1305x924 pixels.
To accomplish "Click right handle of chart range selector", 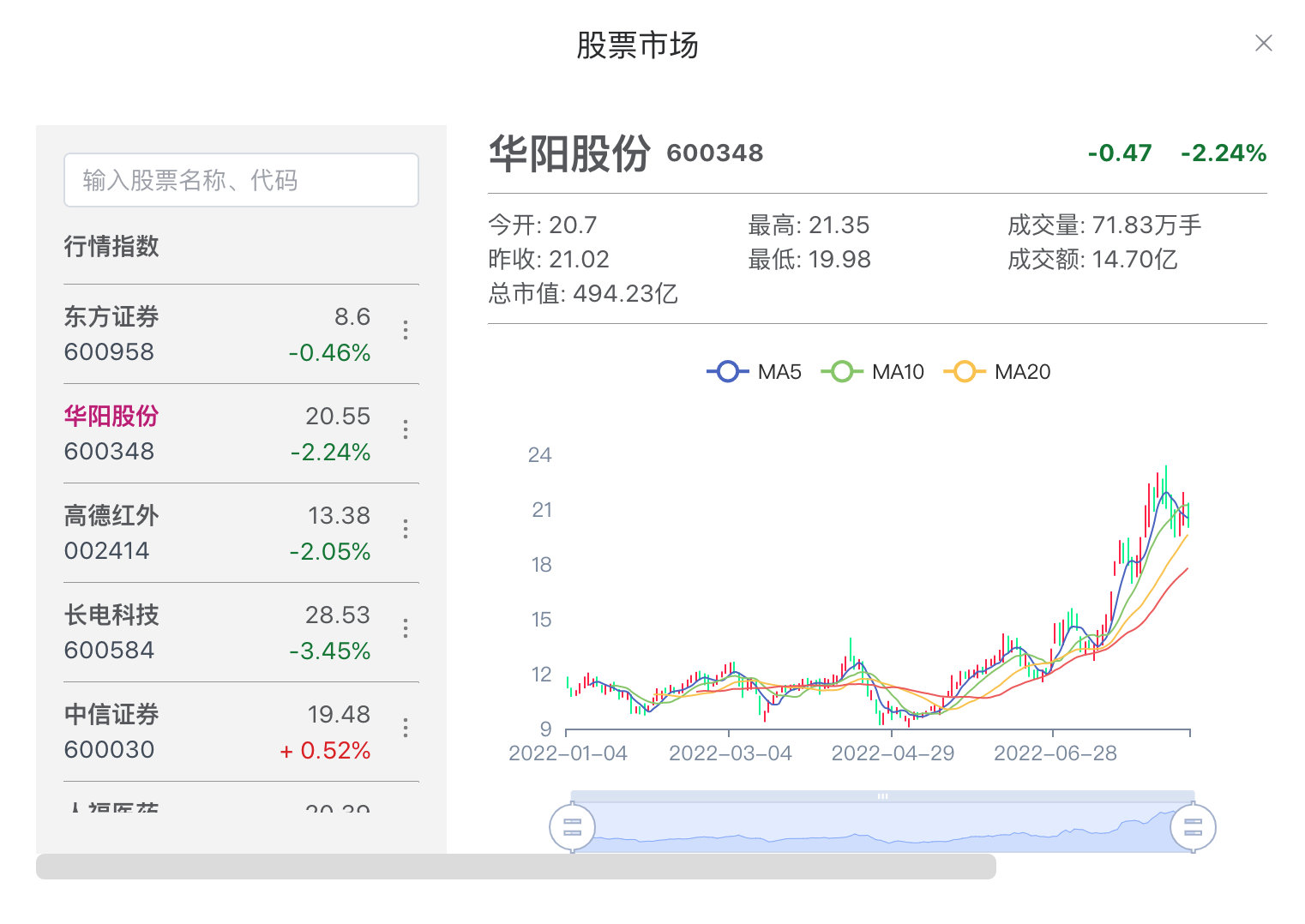I will (x=1192, y=826).
